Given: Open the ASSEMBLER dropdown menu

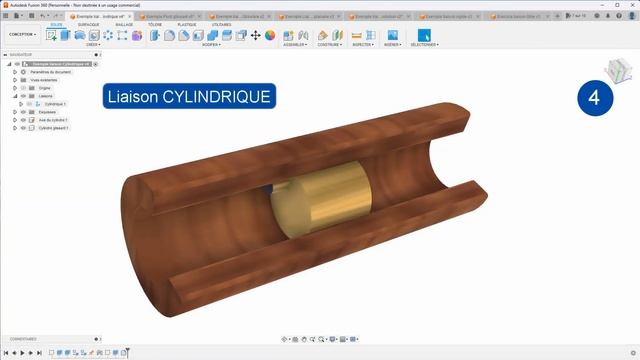Looking at the screenshot, I should click(x=295, y=44).
